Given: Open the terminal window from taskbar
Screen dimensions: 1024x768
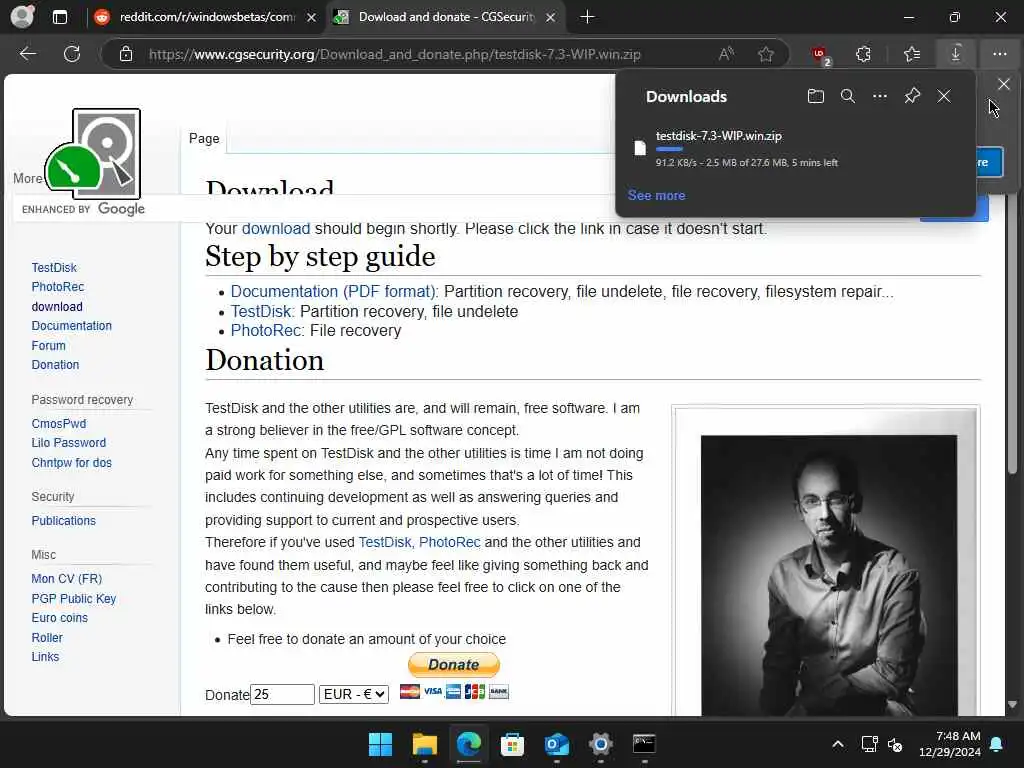Looking at the screenshot, I should point(644,744).
